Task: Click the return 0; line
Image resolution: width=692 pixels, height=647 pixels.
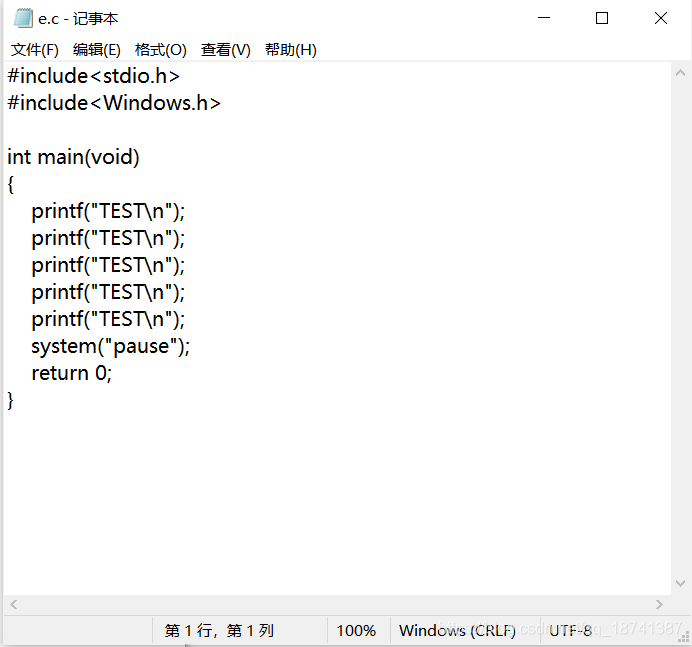Action: coord(71,373)
